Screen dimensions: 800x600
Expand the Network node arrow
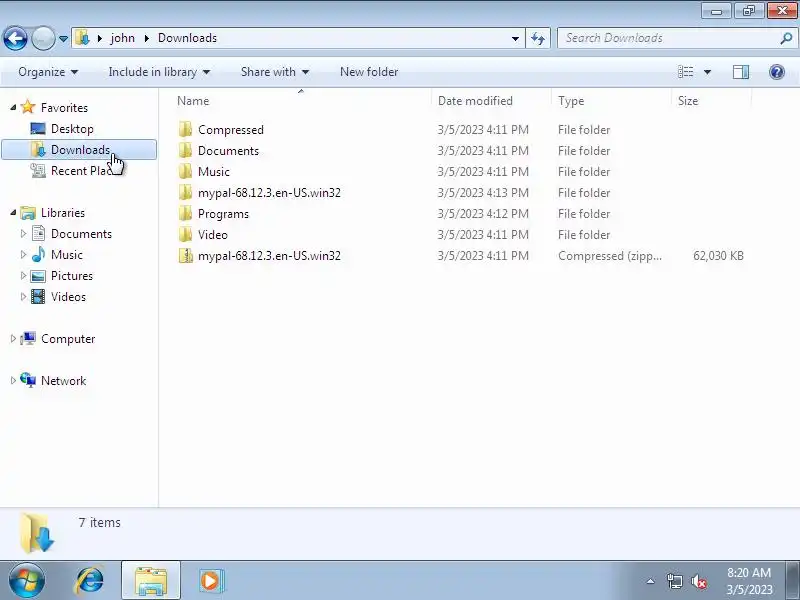coord(13,380)
